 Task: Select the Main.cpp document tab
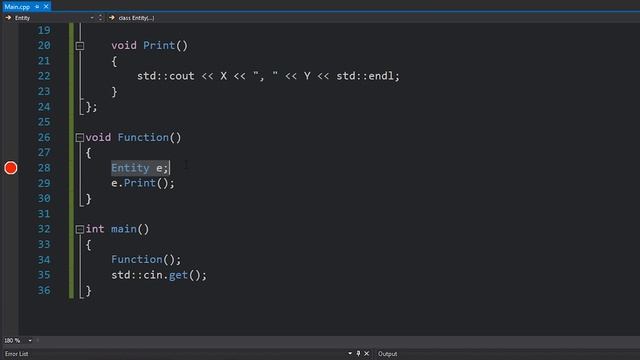(17, 7)
